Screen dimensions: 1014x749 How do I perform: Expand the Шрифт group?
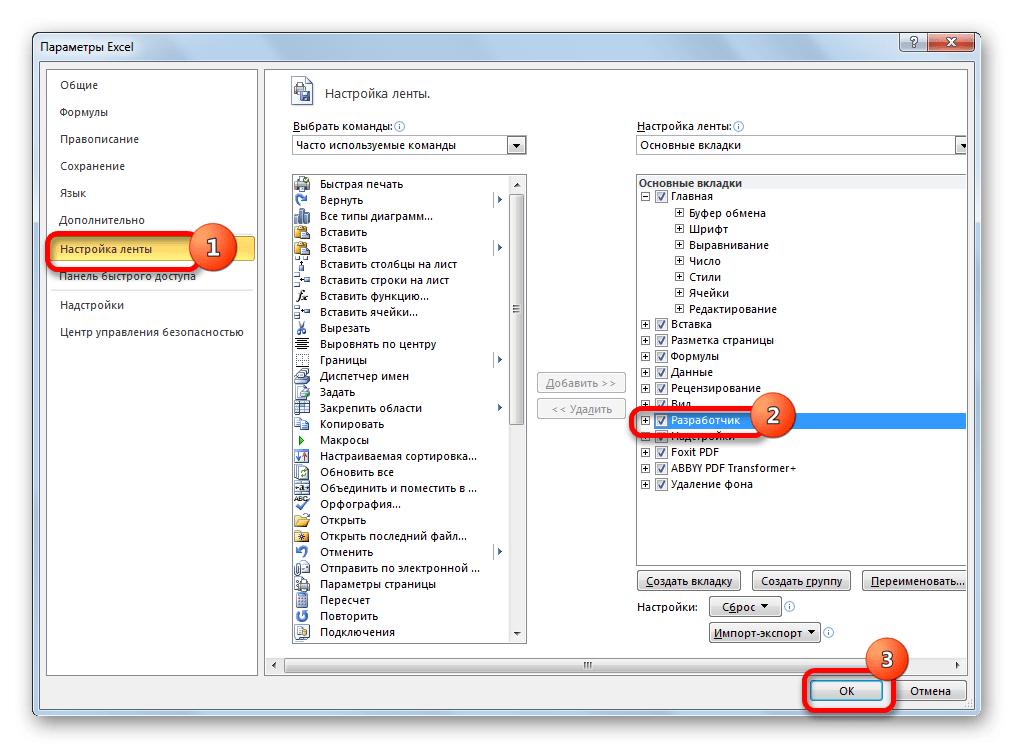pos(679,228)
